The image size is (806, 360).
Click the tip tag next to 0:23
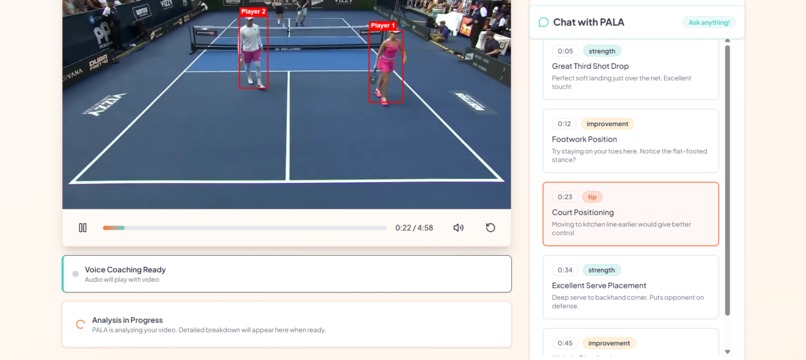[592, 197]
